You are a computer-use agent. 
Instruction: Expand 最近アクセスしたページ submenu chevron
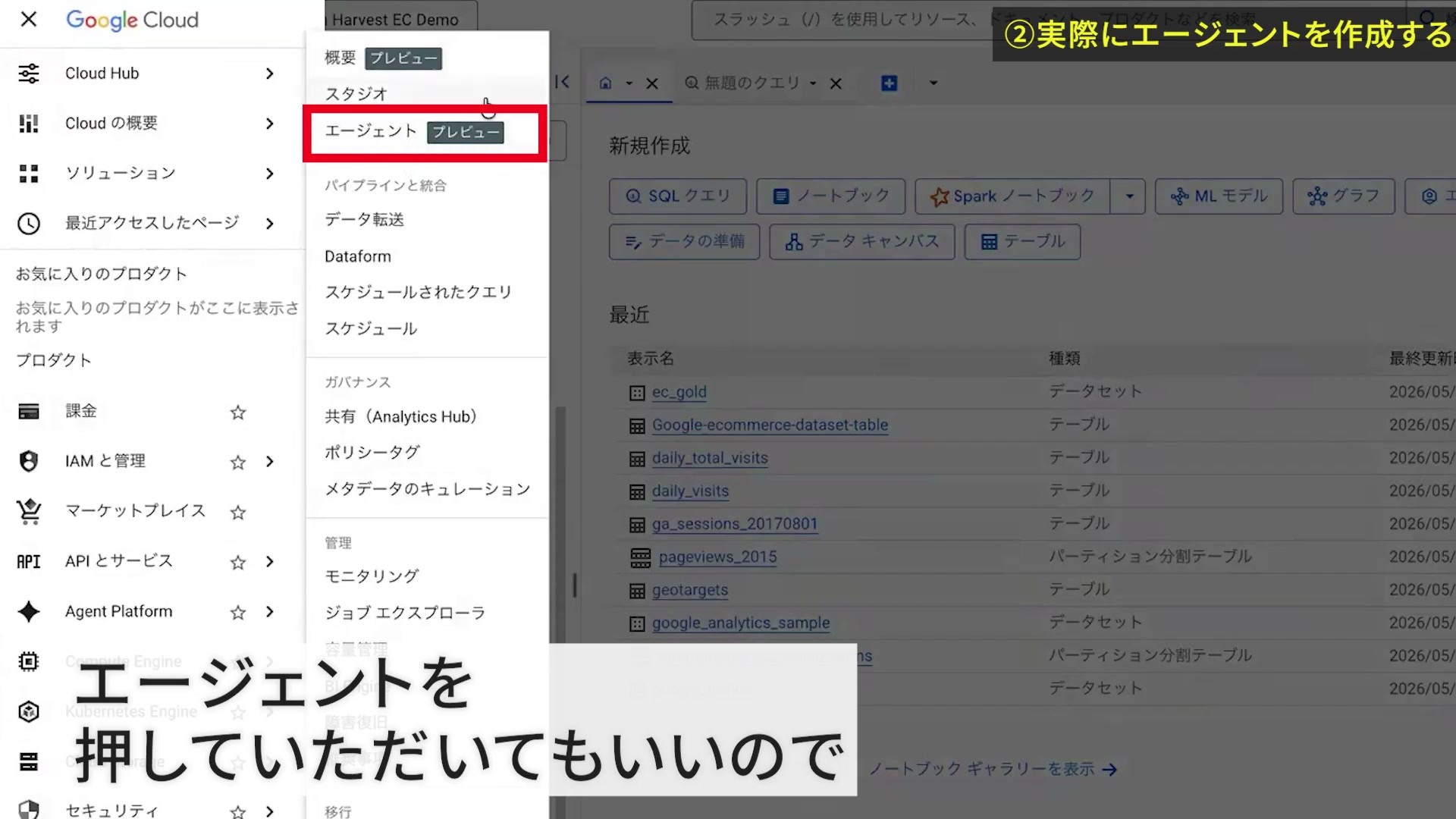click(270, 224)
